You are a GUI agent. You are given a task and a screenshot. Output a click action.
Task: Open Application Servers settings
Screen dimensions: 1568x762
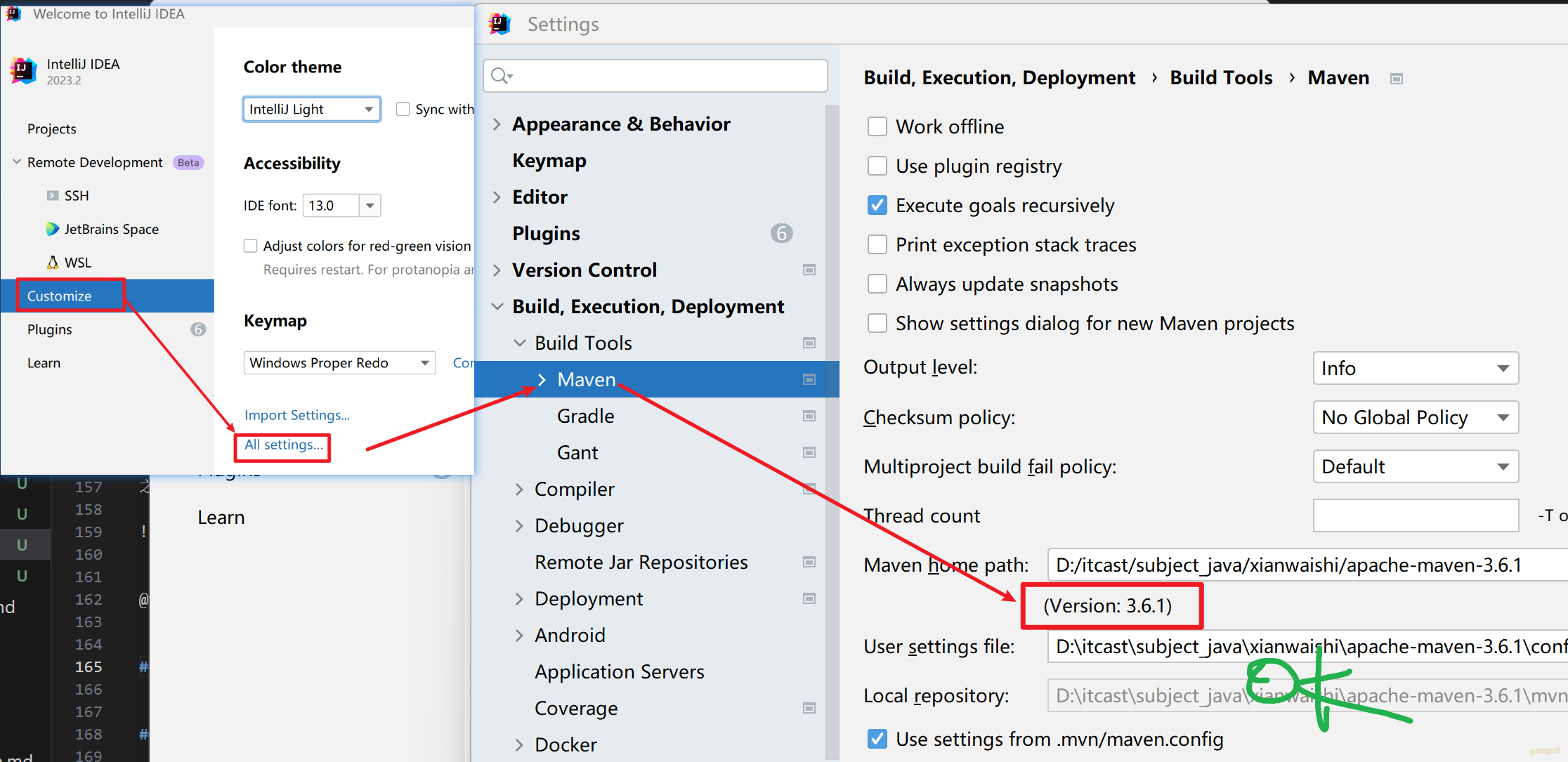(620, 672)
